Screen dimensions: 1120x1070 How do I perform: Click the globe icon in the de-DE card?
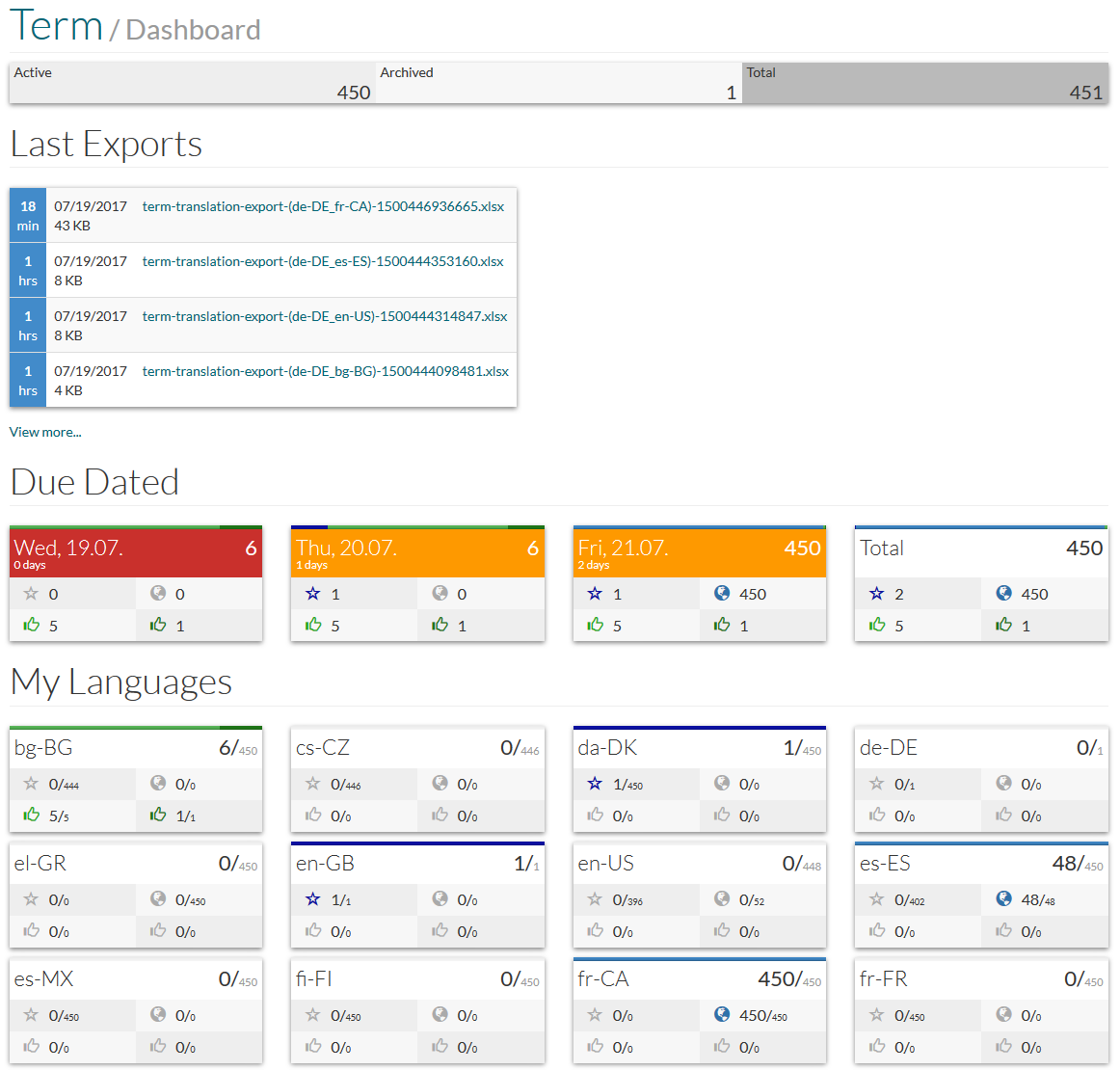[x=1003, y=784]
